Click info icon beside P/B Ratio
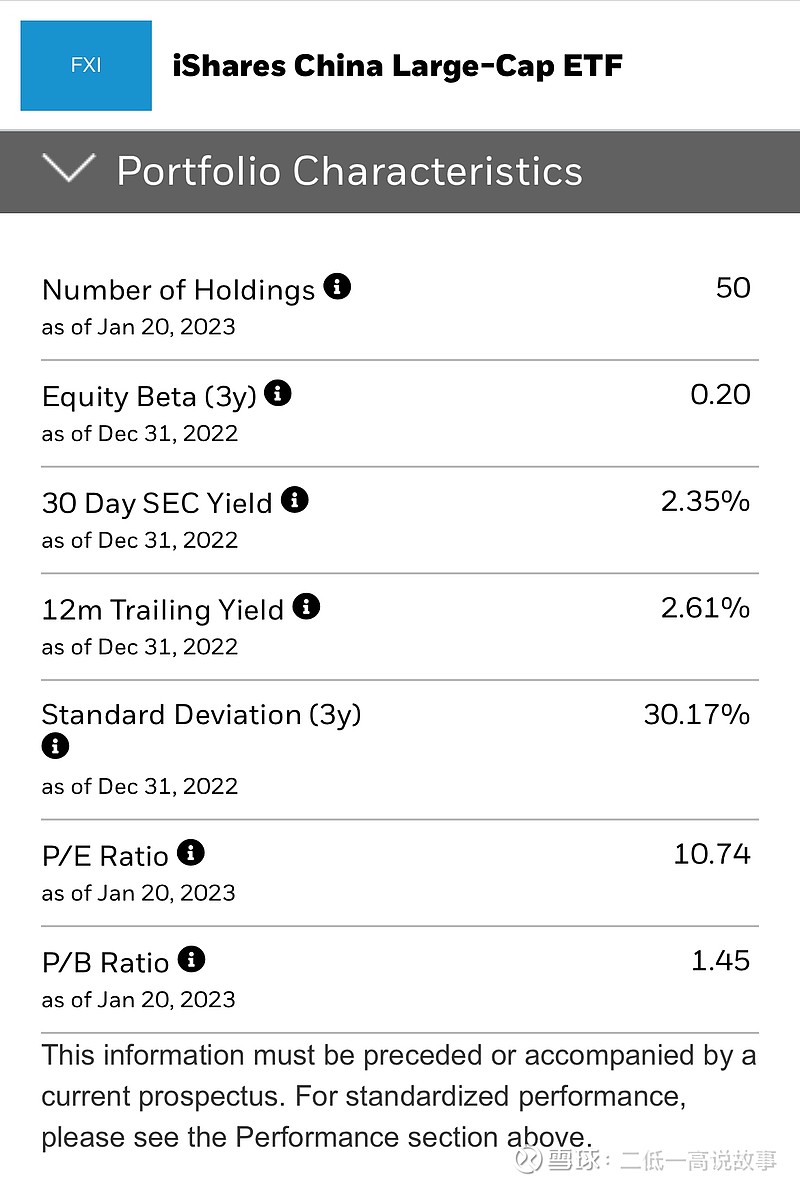Viewport: 800px width, 1185px height. 191,960
